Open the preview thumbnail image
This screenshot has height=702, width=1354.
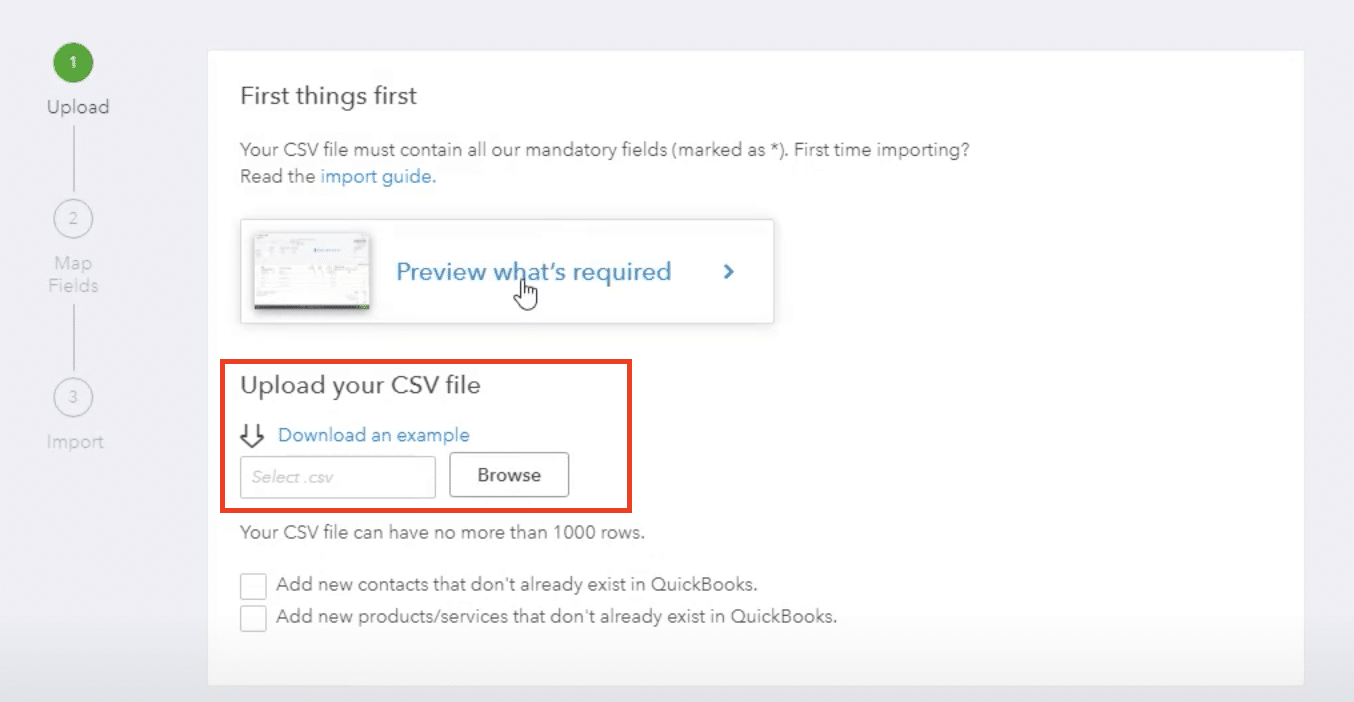[311, 271]
